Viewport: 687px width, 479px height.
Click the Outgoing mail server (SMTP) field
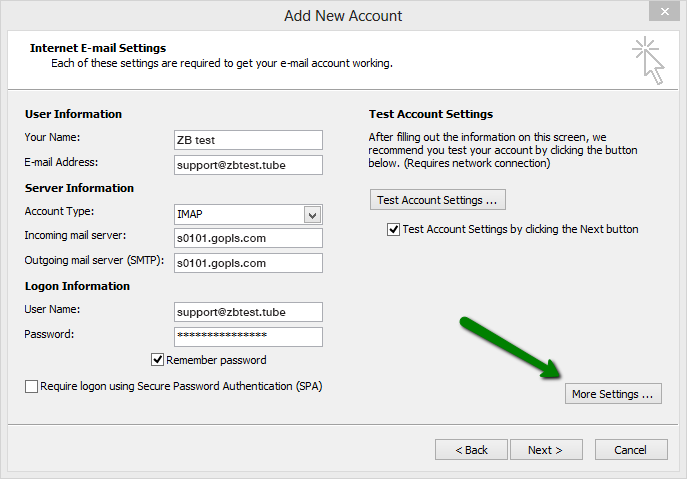247,263
